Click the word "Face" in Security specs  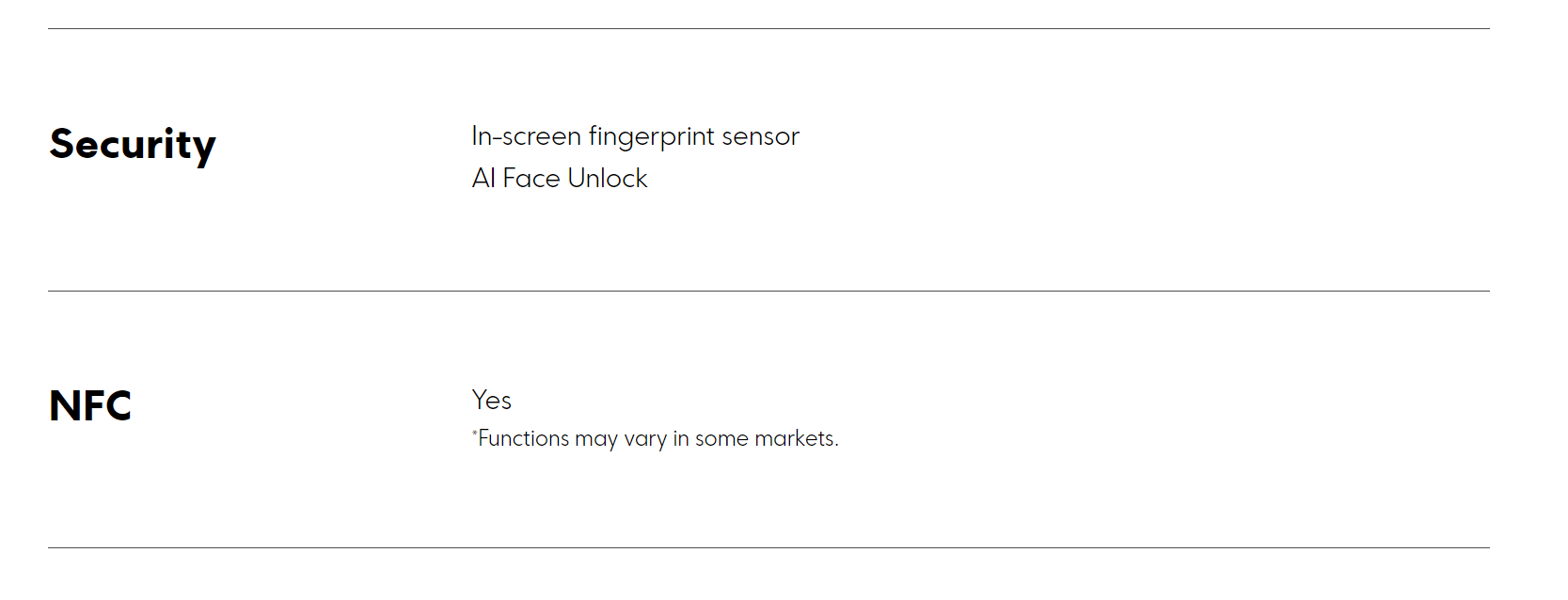coord(531,179)
